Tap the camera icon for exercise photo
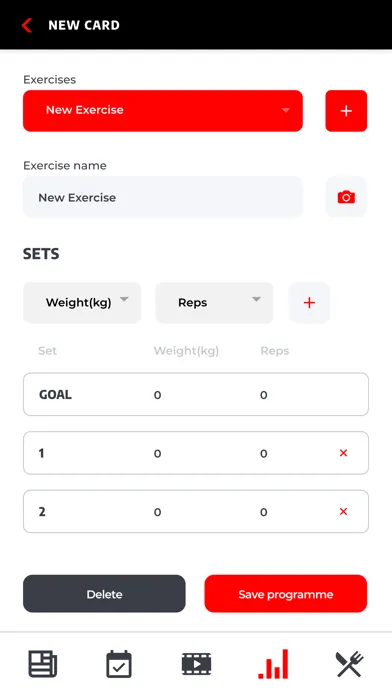392x696 pixels. pos(346,197)
